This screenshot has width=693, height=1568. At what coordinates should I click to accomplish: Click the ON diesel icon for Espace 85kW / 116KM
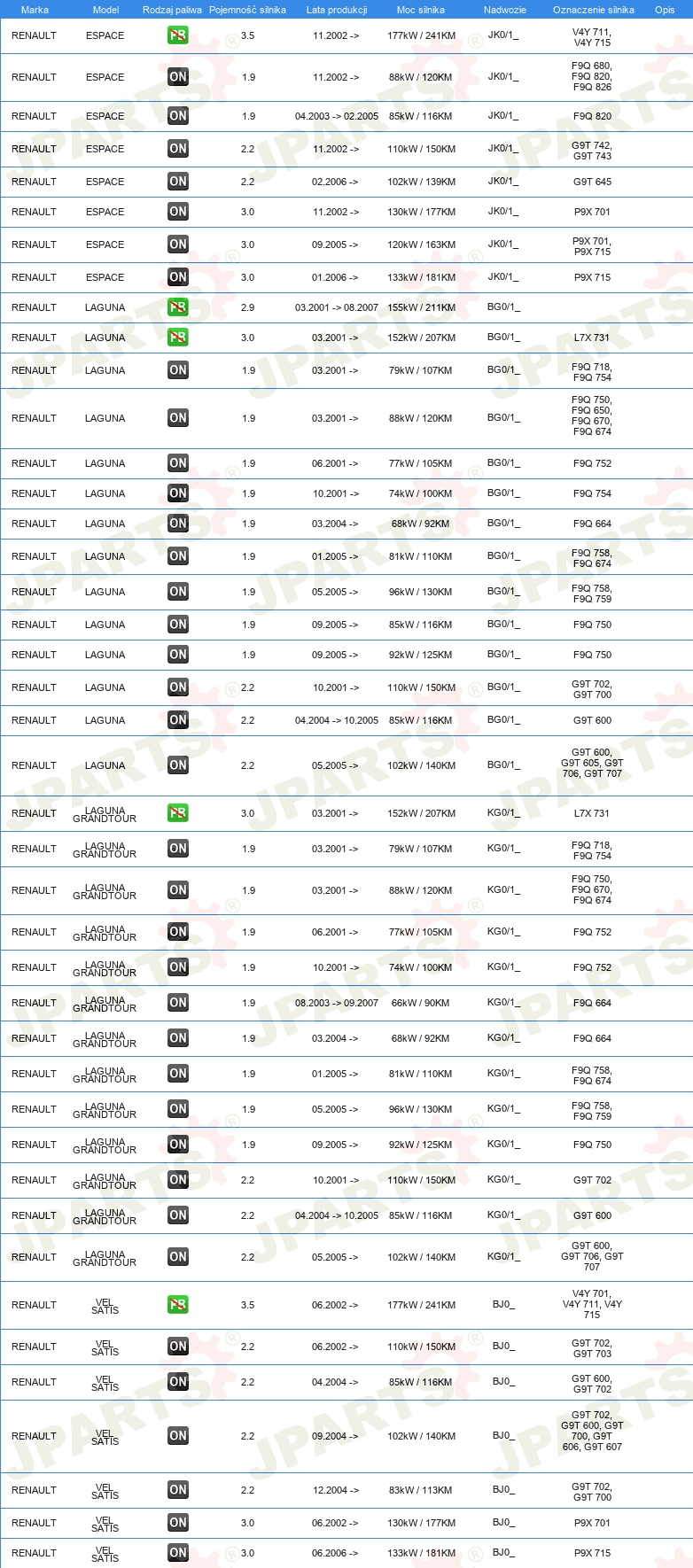click(178, 116)
